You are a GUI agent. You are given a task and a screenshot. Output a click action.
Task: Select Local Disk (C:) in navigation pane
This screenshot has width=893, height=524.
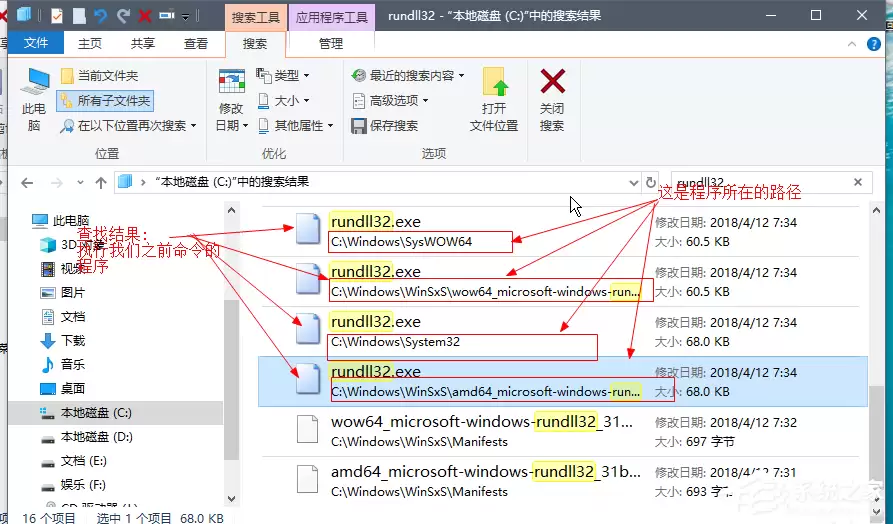coord(116,413)
